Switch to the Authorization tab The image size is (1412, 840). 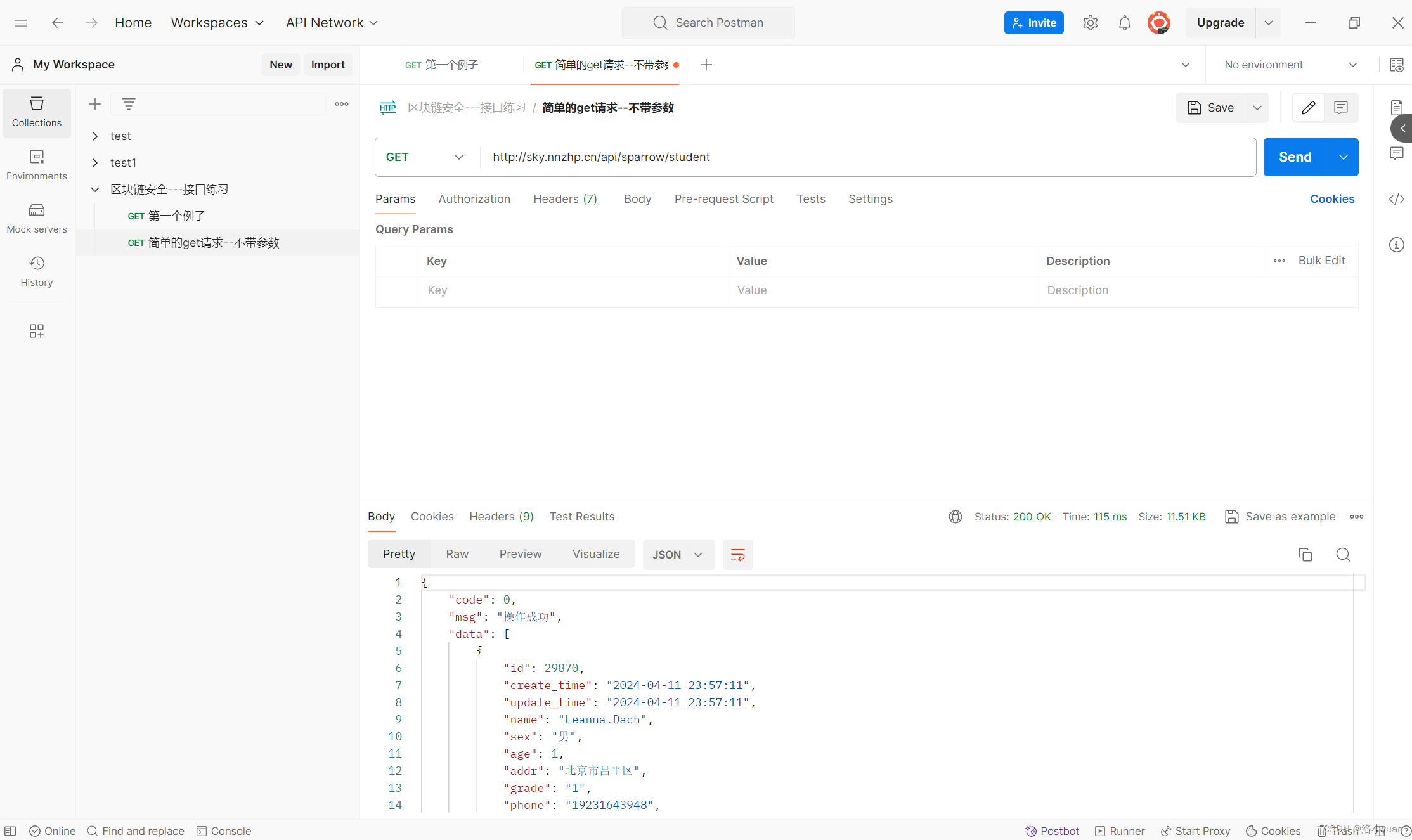tap(474, 199)
